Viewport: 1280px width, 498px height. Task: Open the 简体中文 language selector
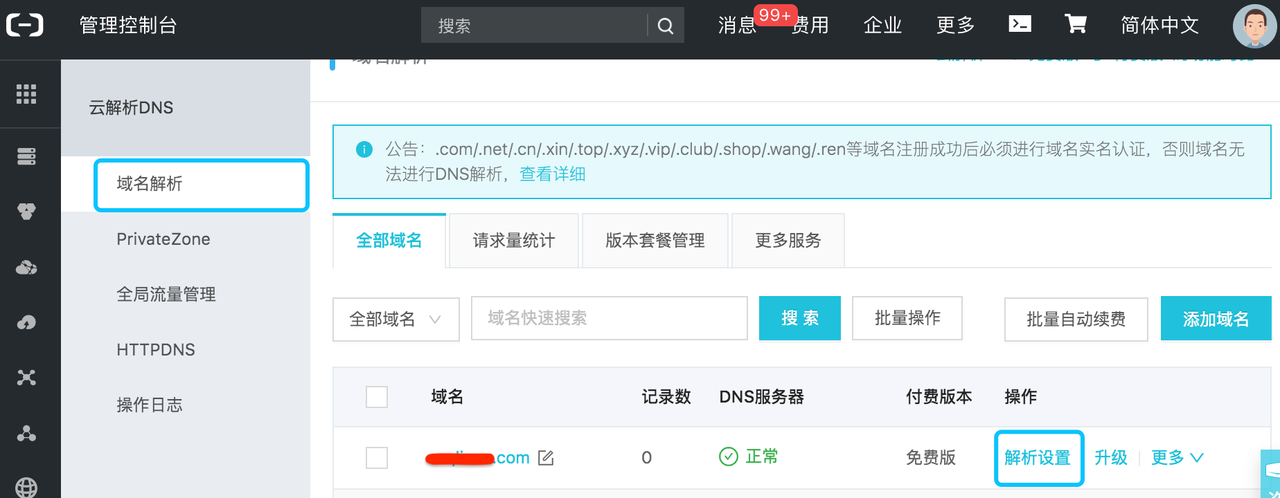[1160, 26]
